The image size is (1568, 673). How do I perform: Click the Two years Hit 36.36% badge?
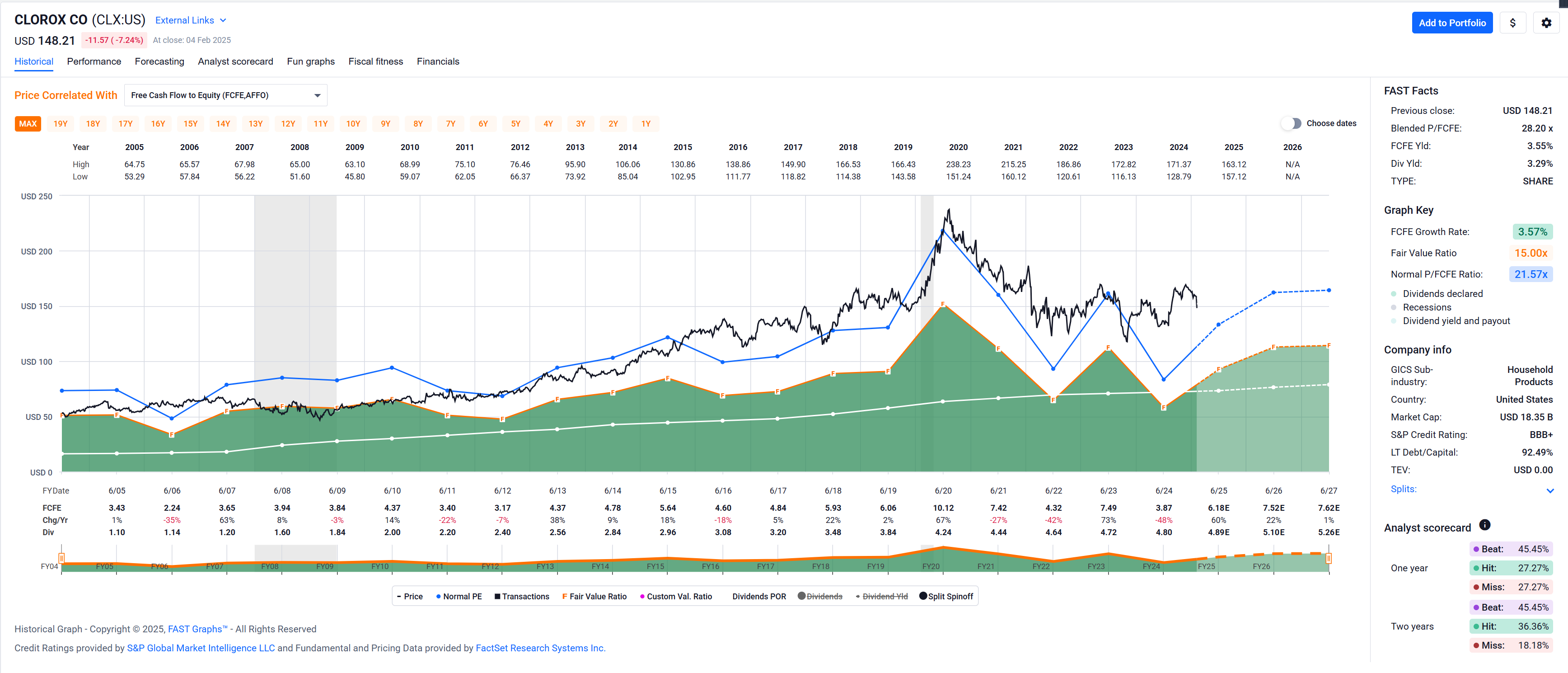[x=1511, y=627]
